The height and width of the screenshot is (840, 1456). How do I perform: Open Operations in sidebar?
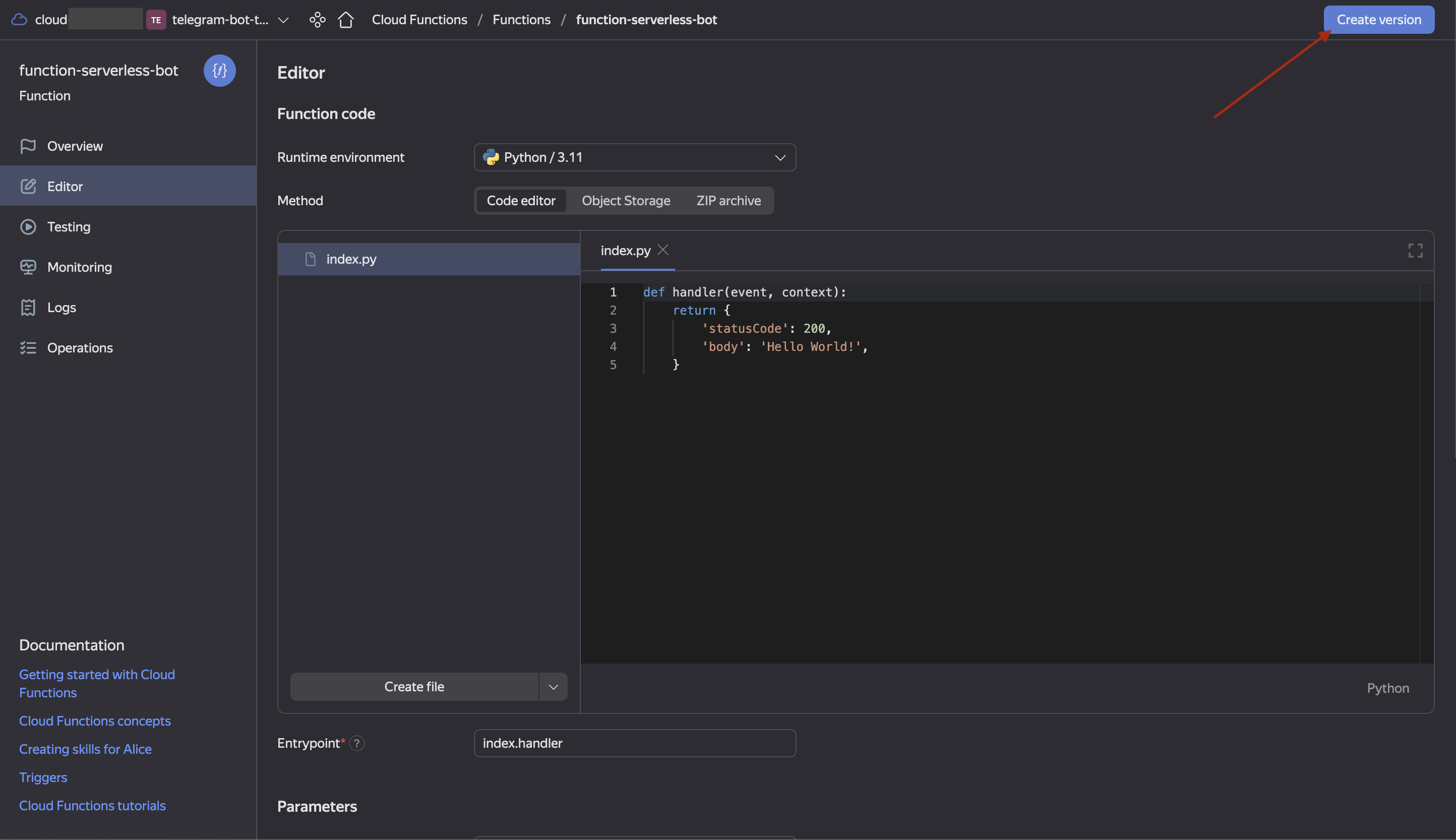pyautogui.click(x=80, y=348)
